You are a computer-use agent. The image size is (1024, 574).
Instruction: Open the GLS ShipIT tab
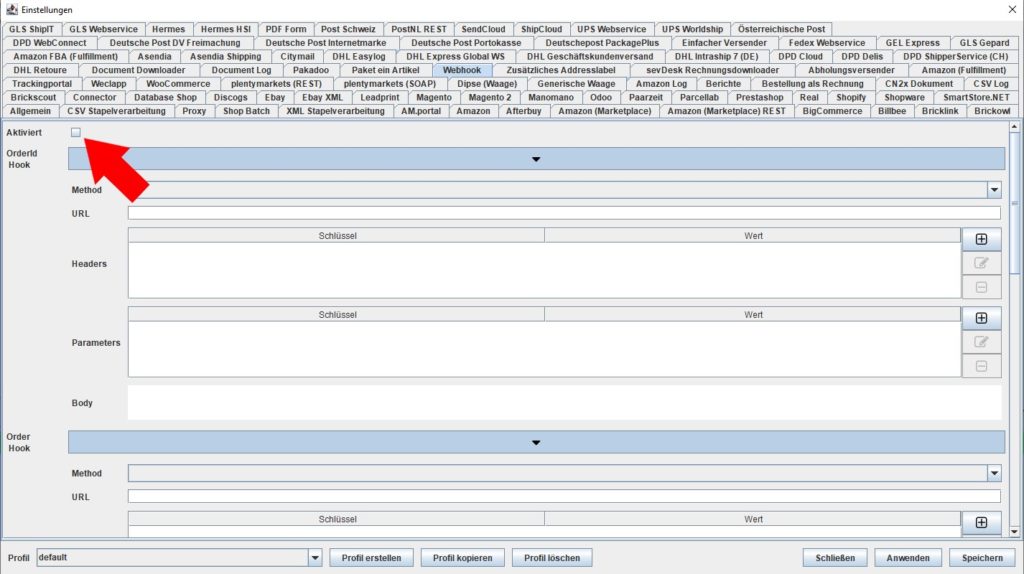point(31,29)
